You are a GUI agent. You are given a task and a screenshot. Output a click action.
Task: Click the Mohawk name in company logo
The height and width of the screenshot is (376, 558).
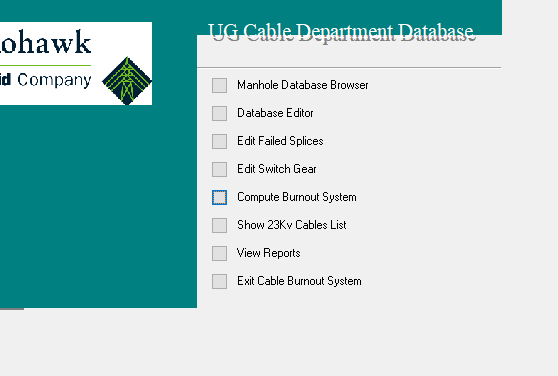pos(46,42)
